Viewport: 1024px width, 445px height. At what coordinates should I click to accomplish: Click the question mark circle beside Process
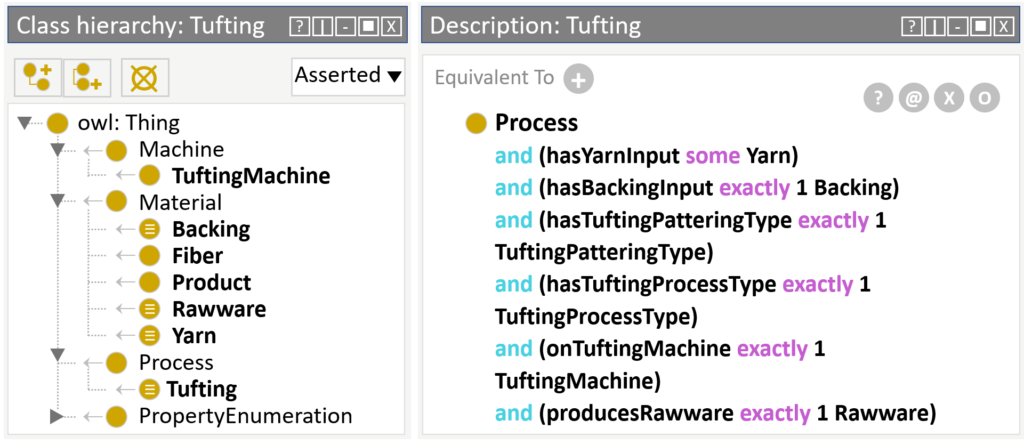click(879, 99)
